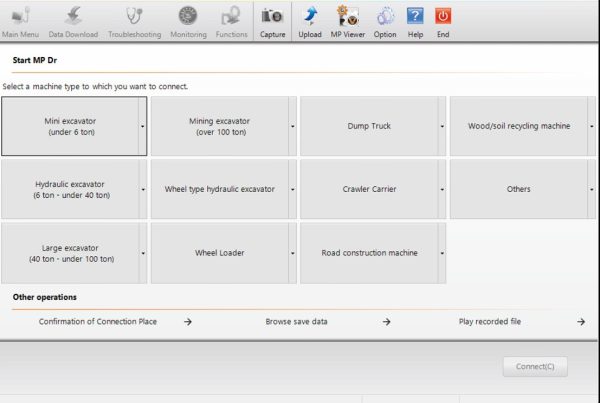Choose the Others machine type
The image size is (600, 403).
click(x=519, y=189)
